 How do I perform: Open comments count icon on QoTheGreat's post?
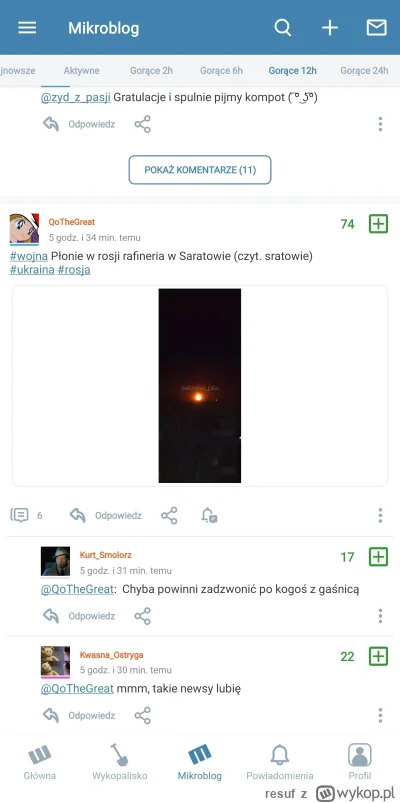click(x=20, y=515)
